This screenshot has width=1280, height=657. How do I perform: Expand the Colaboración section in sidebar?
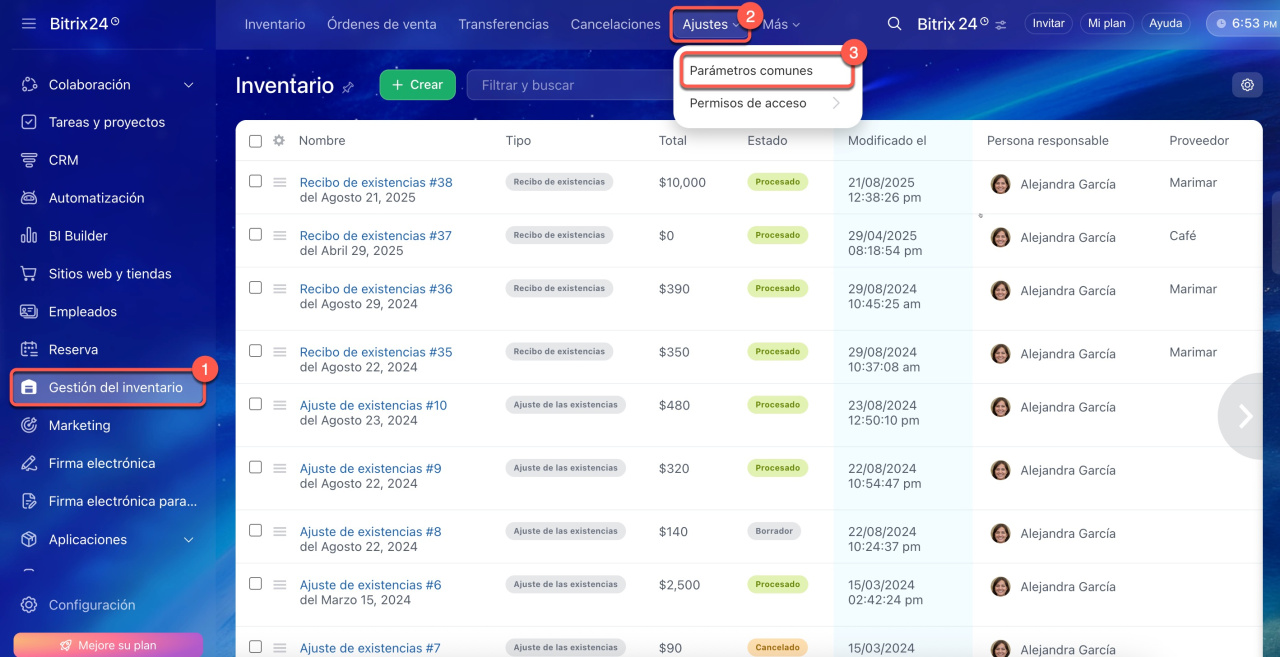189,85
